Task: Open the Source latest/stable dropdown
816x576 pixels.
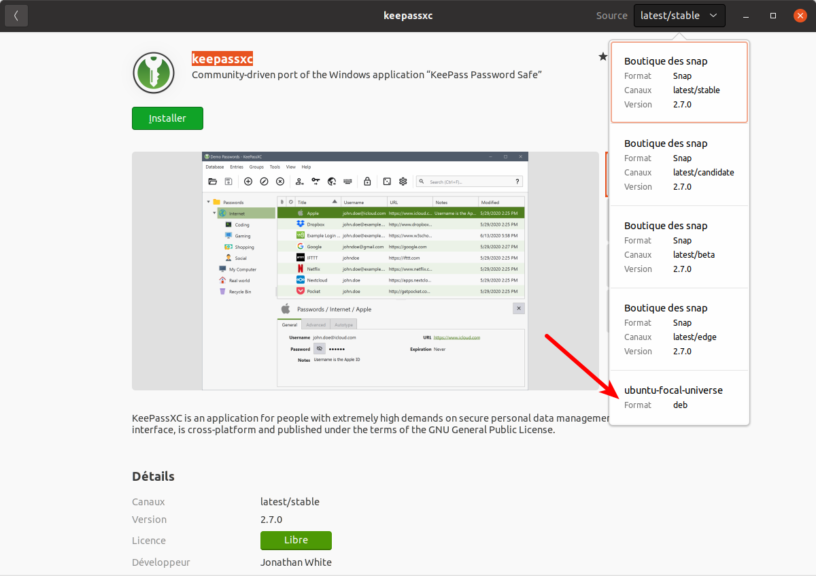Action: [x=679, y=16]
